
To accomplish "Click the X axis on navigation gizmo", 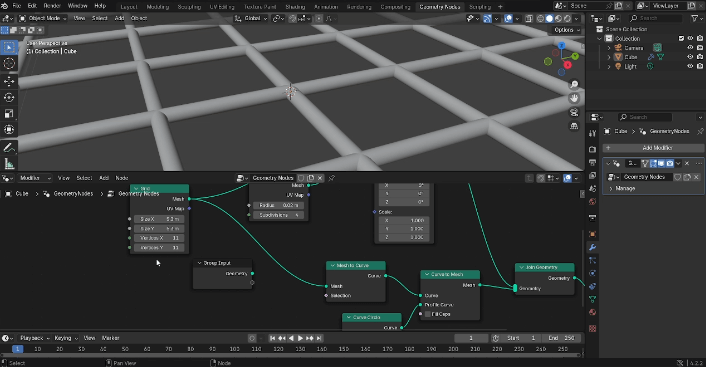I will pos(567,65).
